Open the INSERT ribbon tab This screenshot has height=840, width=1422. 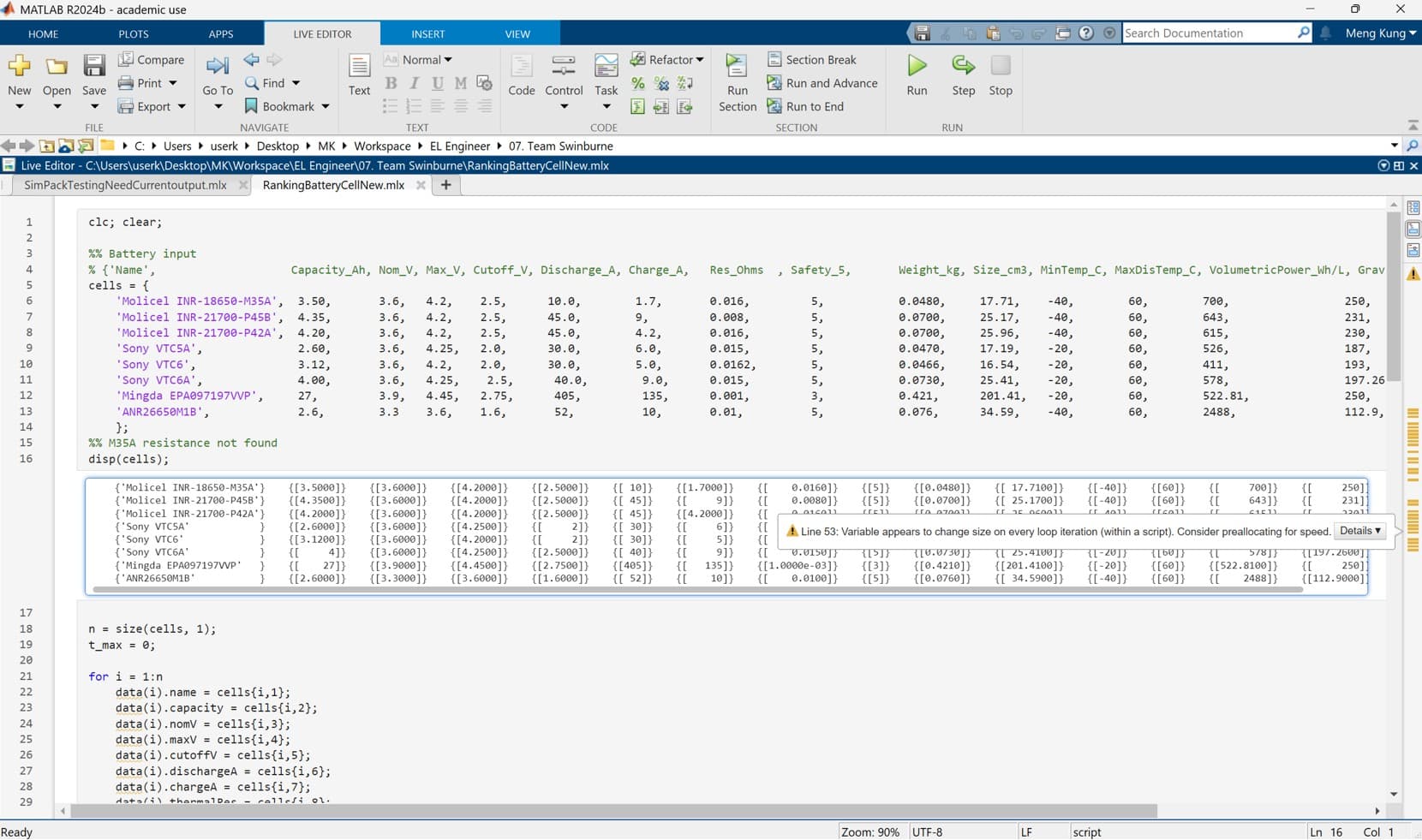pos(427,34)
